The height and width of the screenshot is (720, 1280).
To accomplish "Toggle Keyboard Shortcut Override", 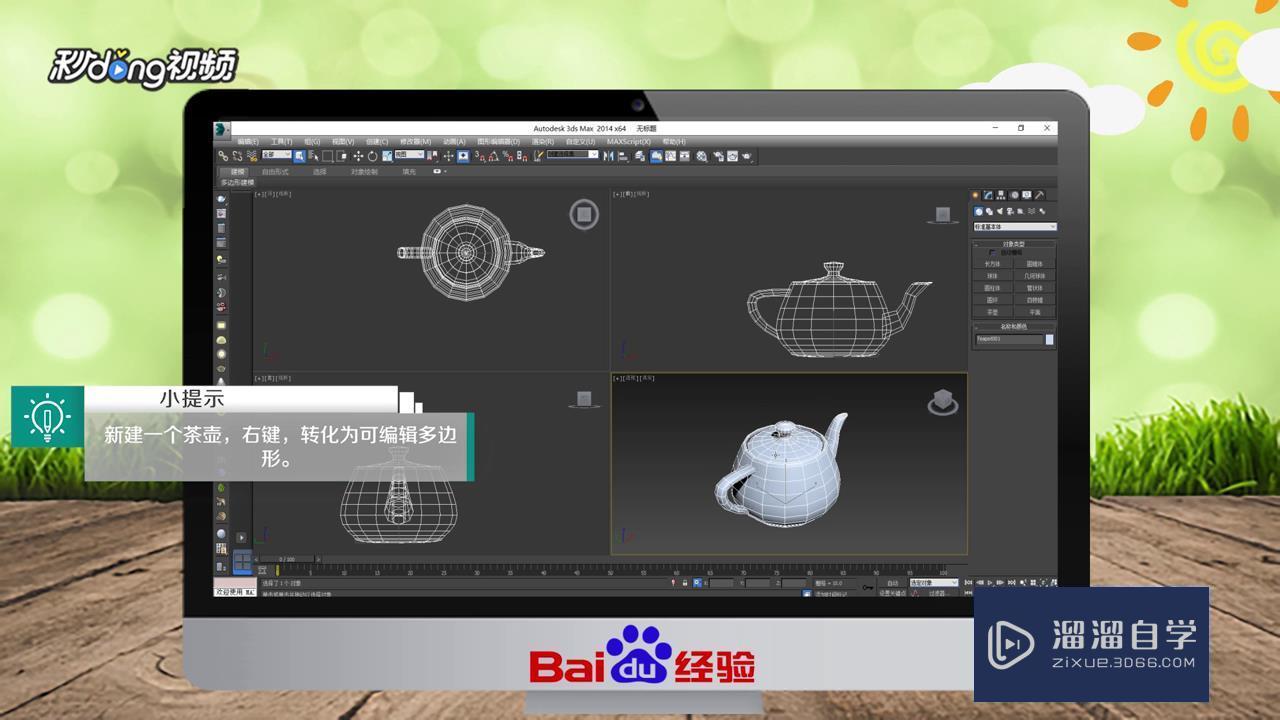I will (x=463, y=156).
